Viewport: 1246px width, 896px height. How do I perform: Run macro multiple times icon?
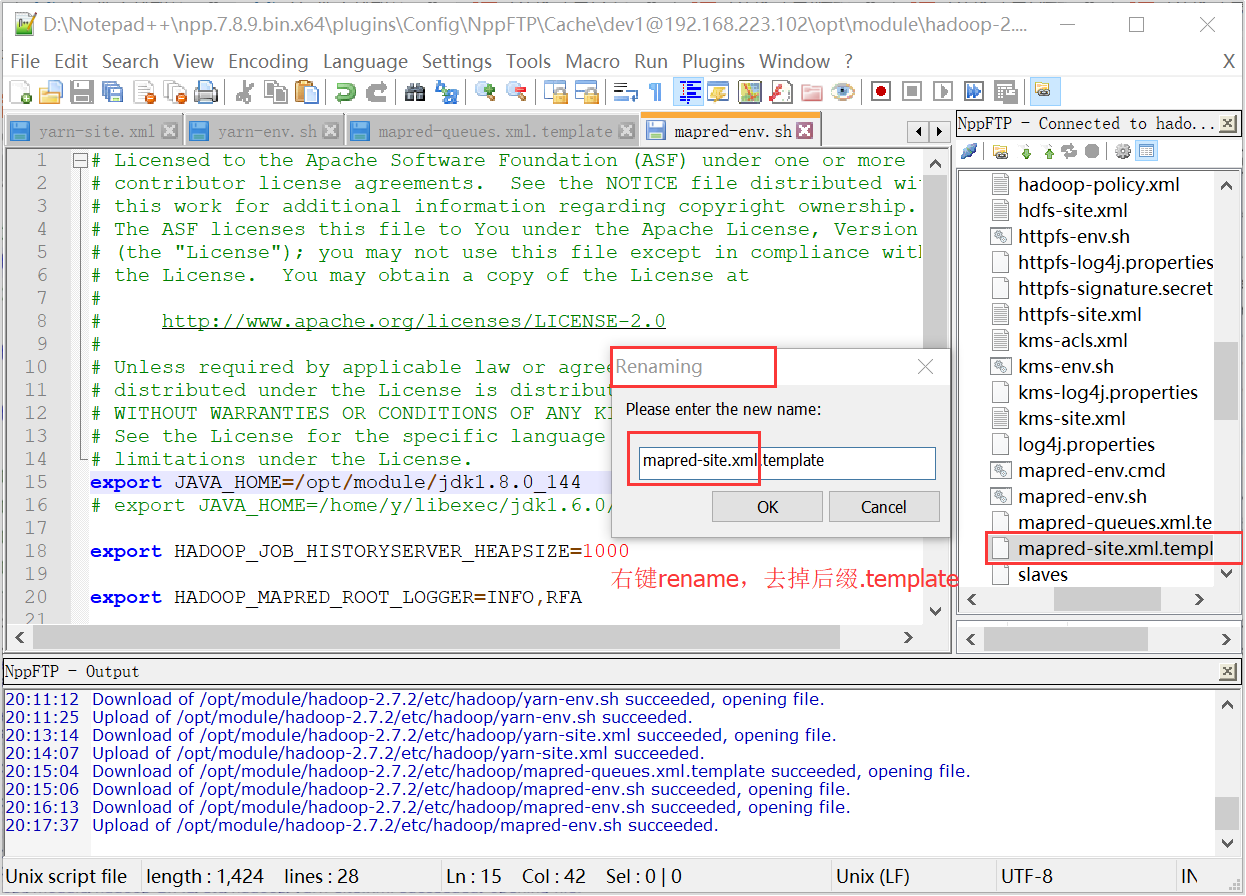click(974, 92)
